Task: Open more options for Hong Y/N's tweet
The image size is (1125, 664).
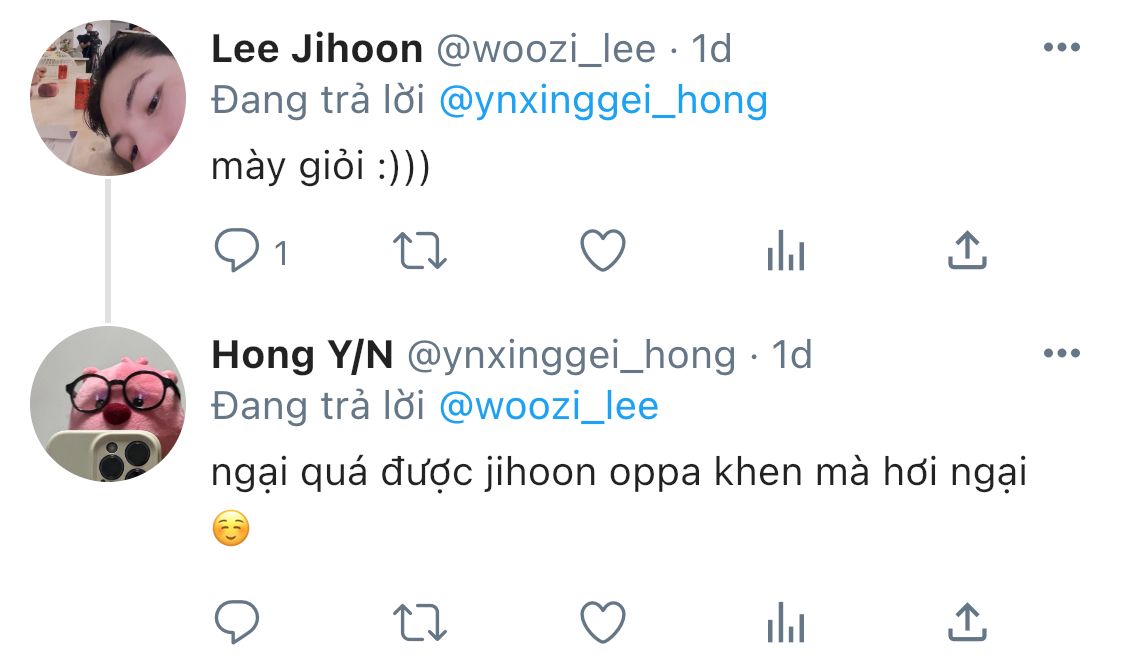Action: (1062, 353)
